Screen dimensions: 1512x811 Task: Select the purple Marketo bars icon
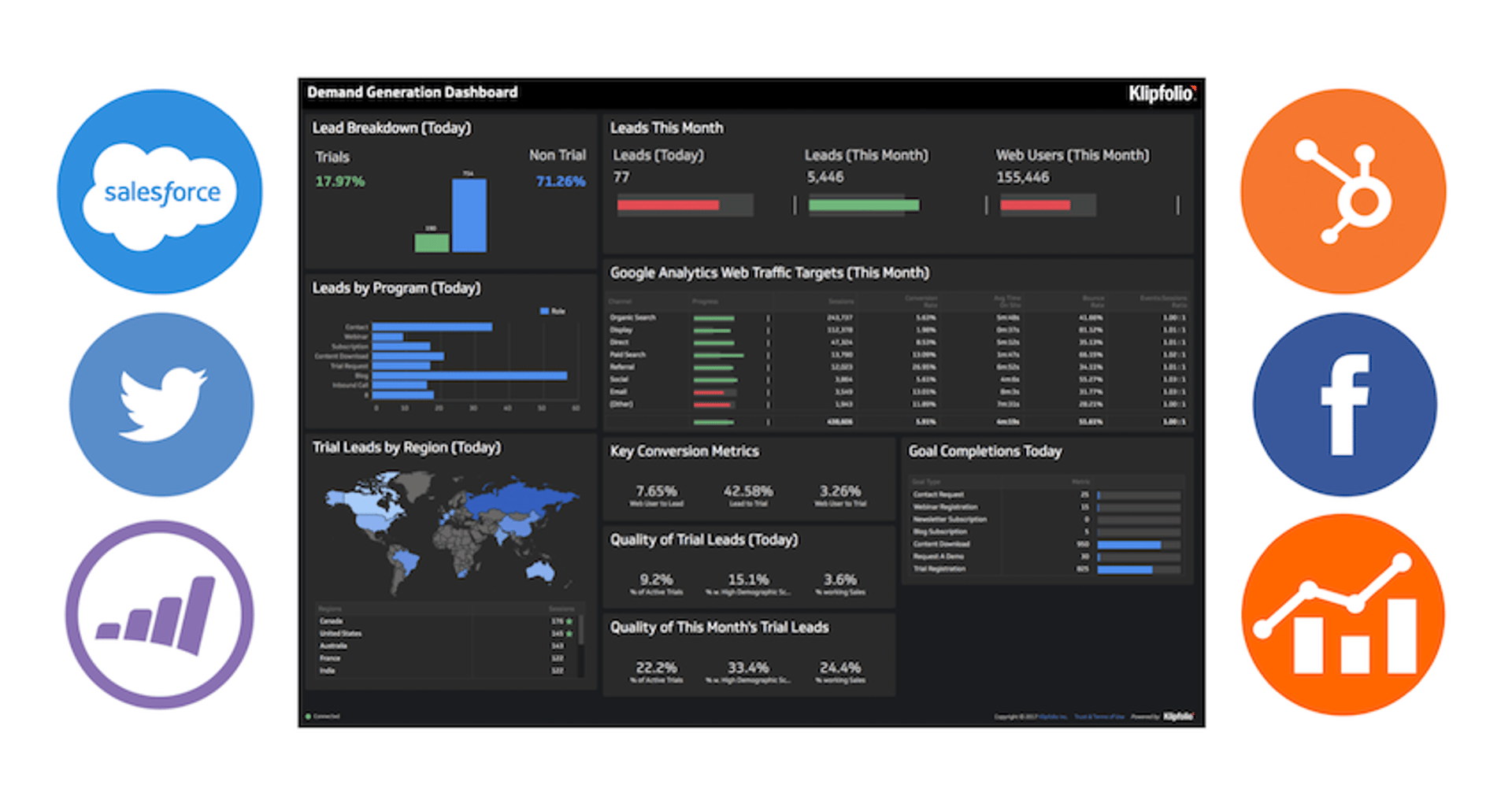coord(160,615)
